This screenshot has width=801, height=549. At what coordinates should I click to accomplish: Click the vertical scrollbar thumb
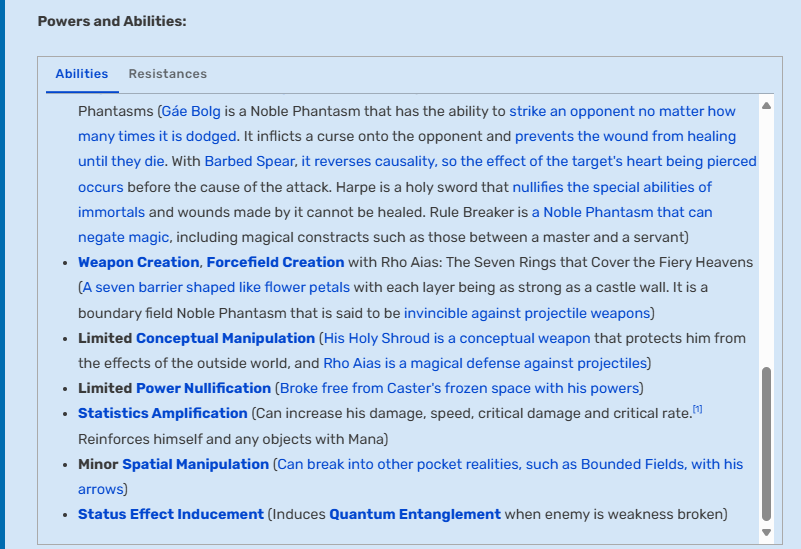(x=766, y=443)
